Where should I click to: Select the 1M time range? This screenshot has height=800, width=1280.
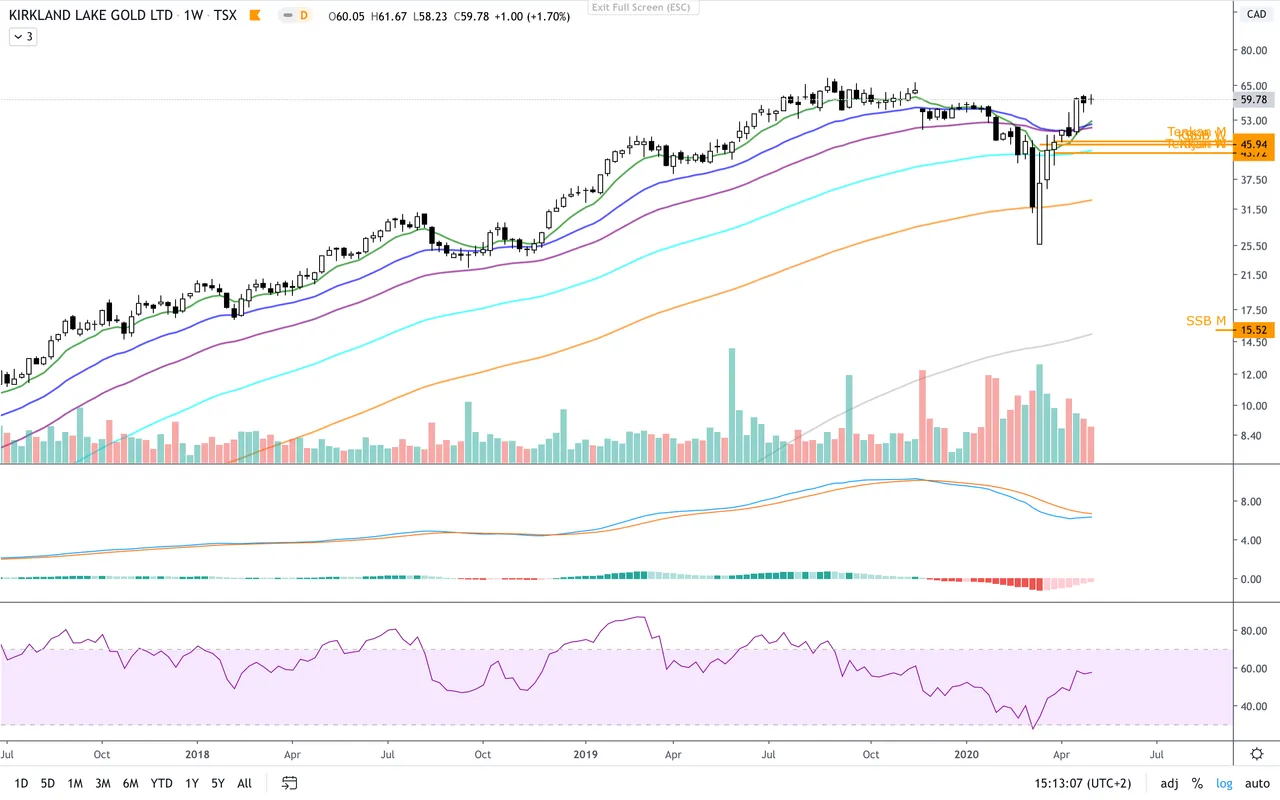click(75, 783)
